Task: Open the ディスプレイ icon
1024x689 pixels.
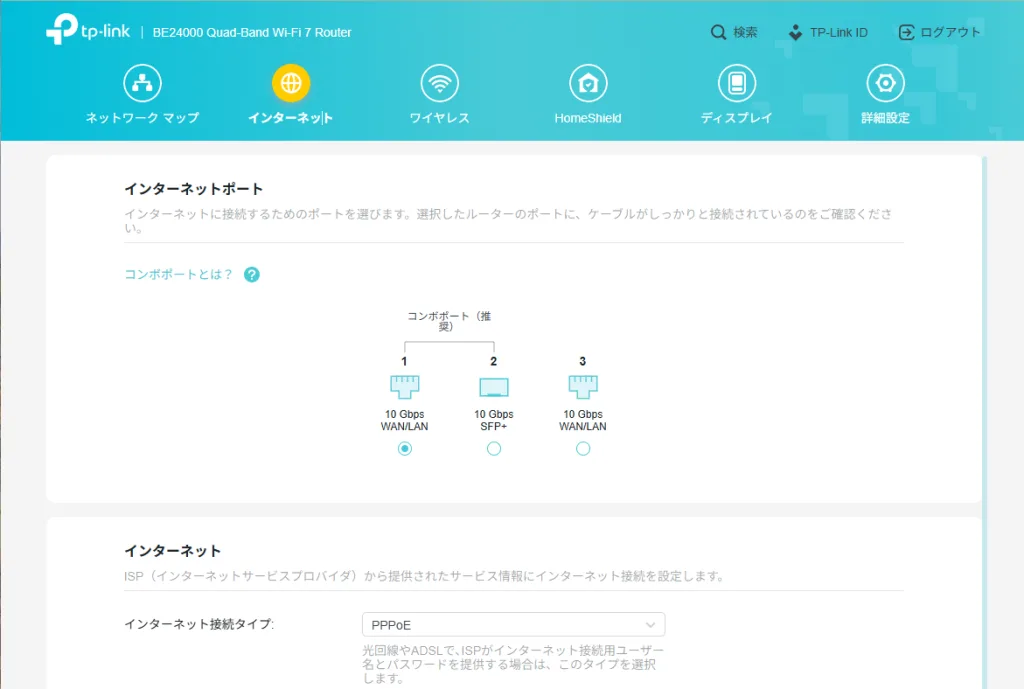Action: [x=737, y=83]
